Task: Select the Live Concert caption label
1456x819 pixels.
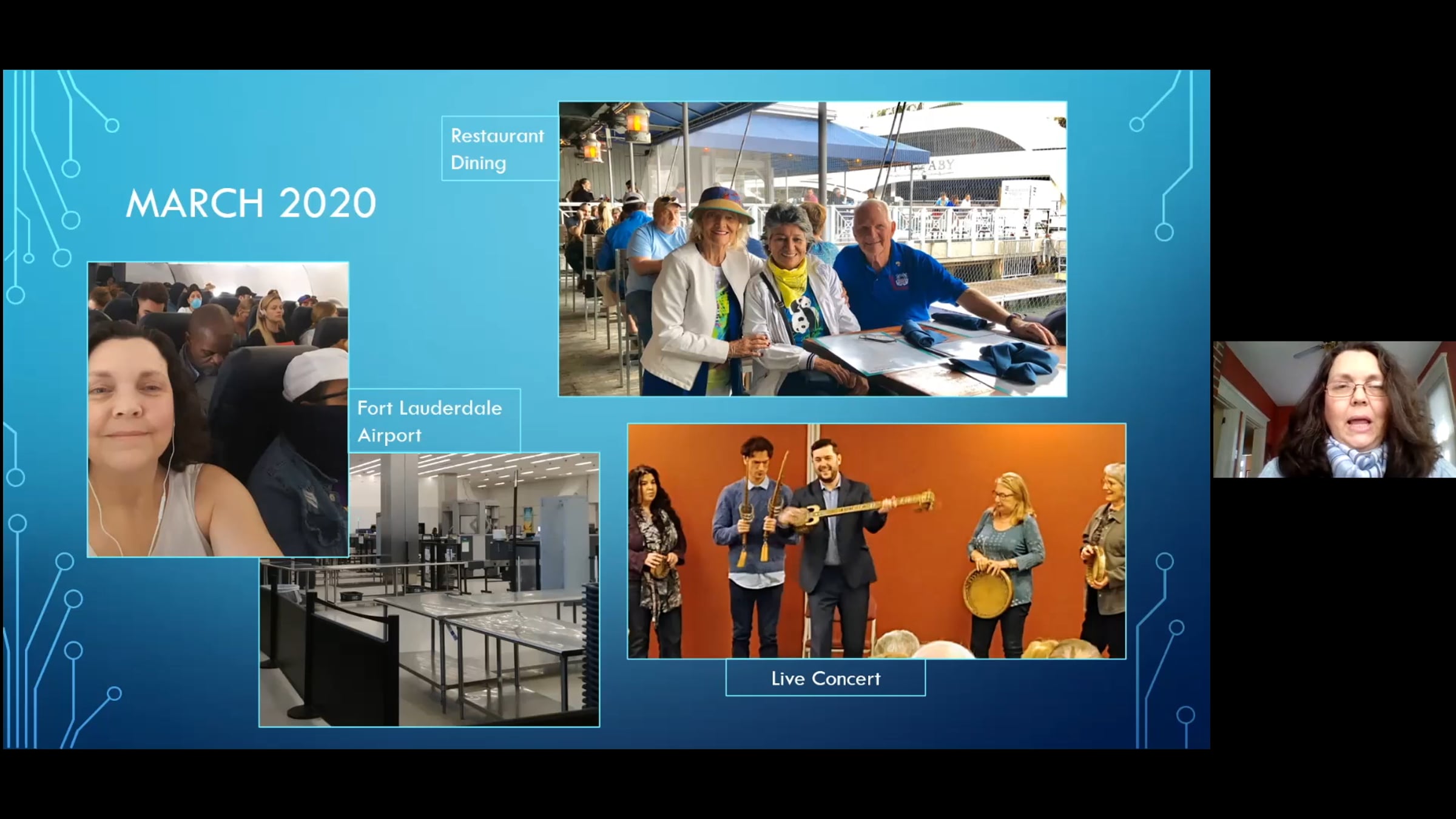Action: pos(825,678)
